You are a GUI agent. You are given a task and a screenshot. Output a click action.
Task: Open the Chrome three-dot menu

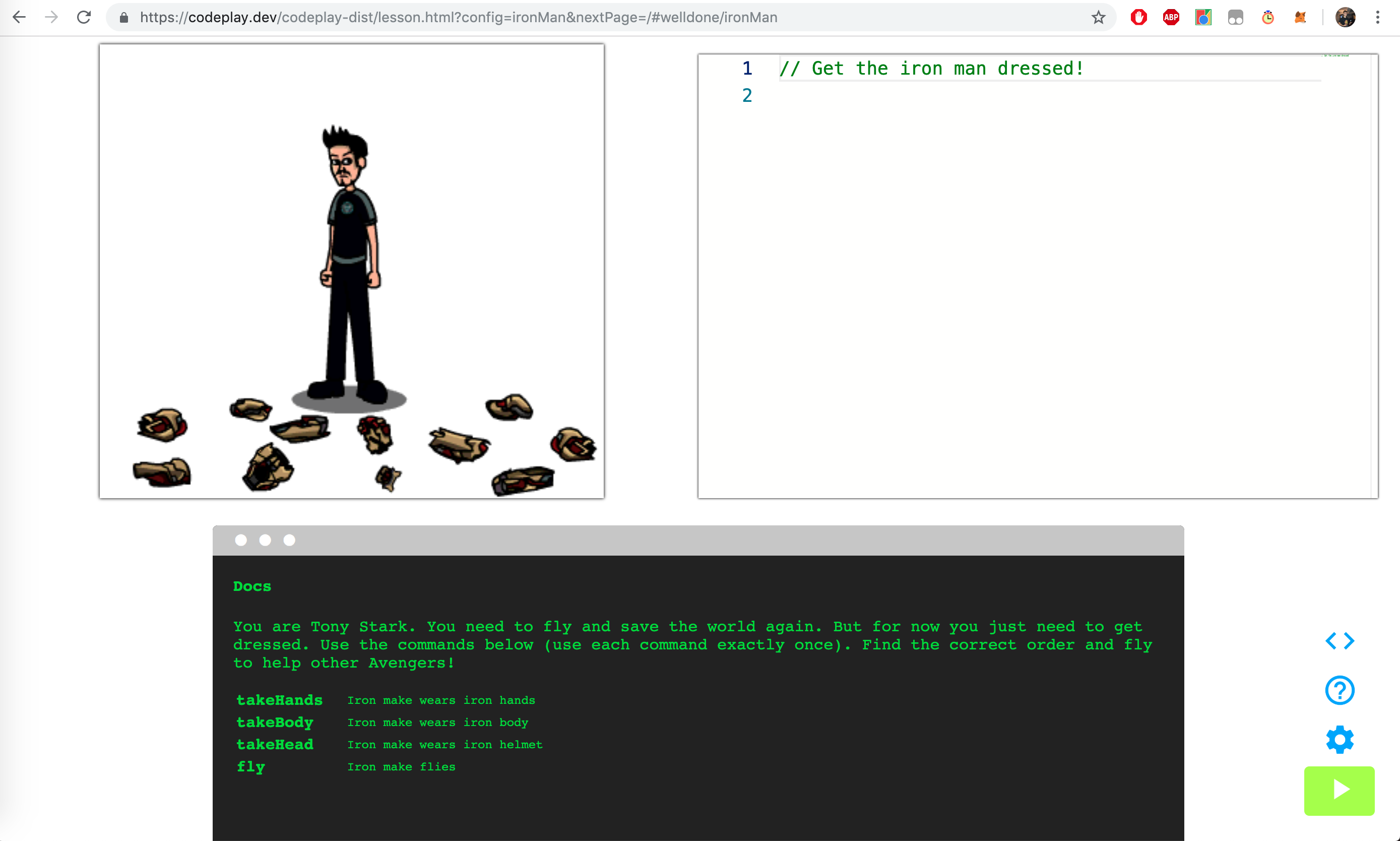click(1377, 18)
